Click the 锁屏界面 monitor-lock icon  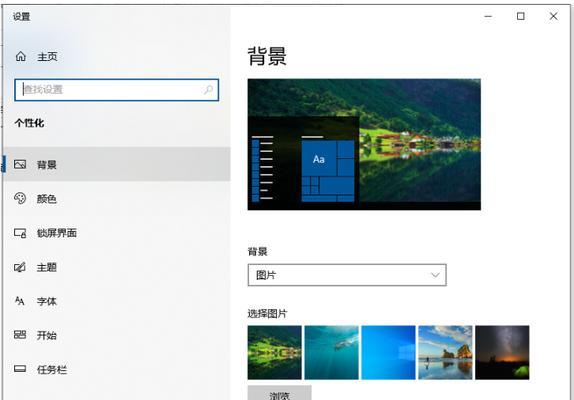tap(20, 233)
